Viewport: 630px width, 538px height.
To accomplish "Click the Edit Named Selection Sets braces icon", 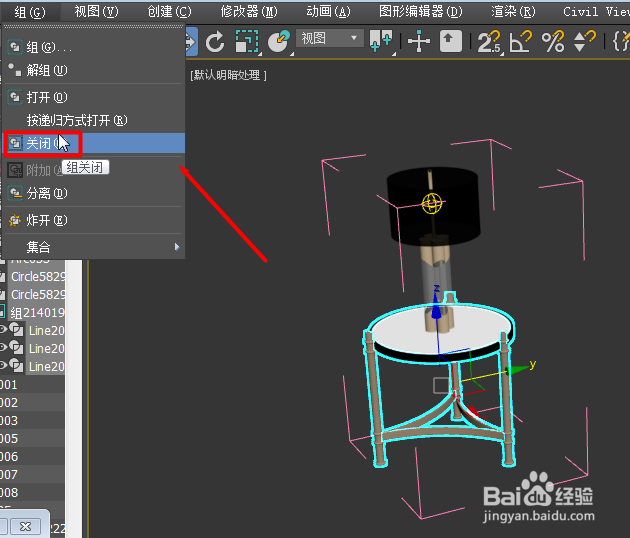I will pos(621,41).
